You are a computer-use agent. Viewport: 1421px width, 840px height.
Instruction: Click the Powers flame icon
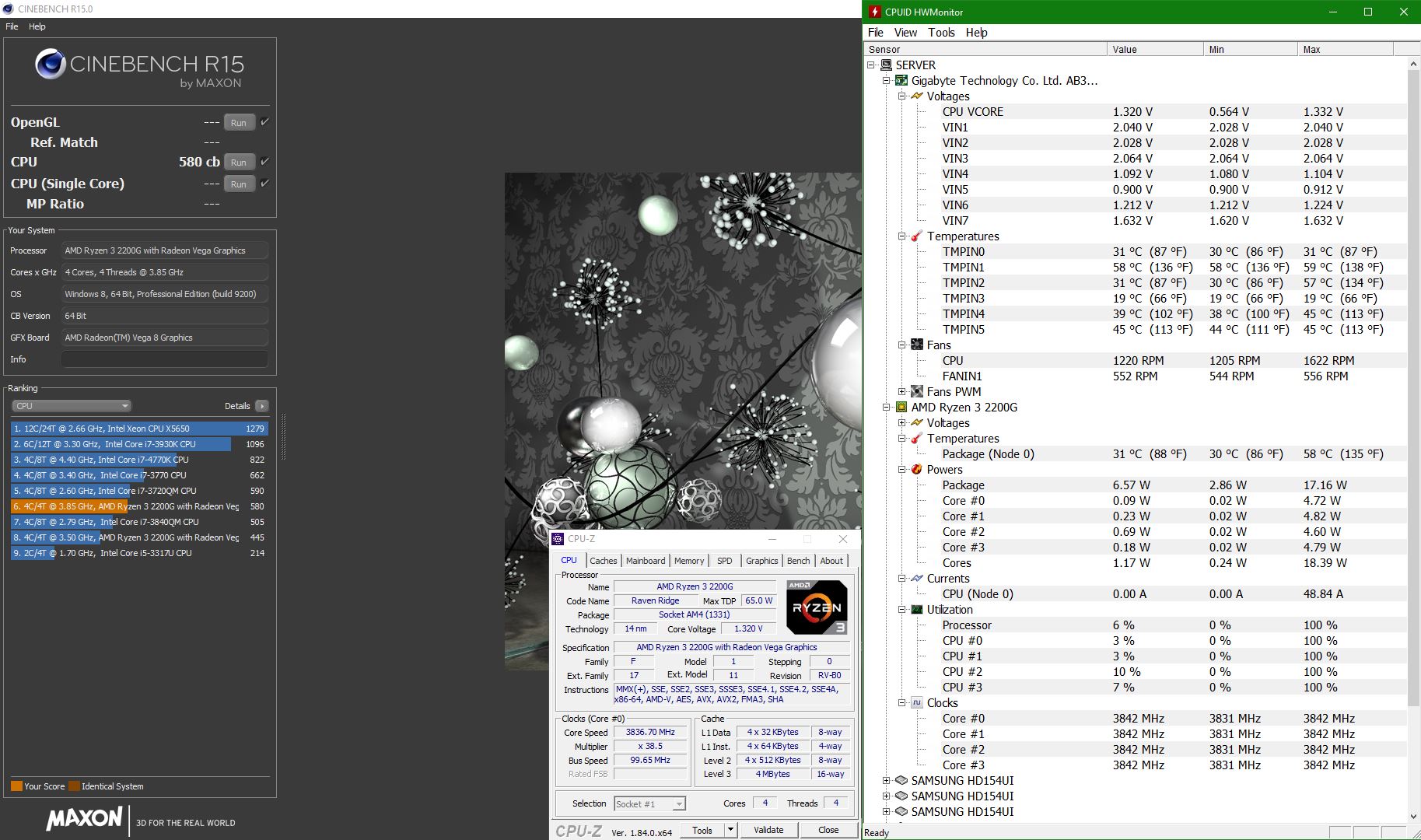click(917, 470)
